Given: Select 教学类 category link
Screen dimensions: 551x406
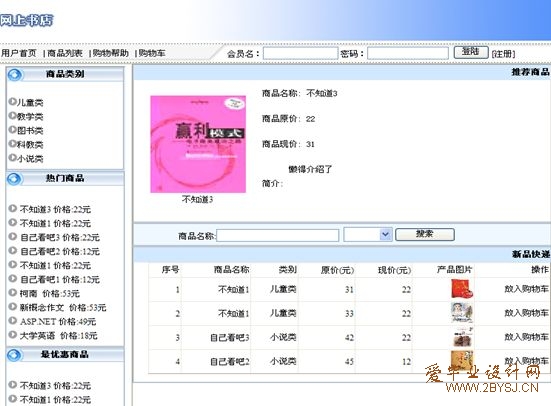Looking at the screenshot, I should coord(30,117).
